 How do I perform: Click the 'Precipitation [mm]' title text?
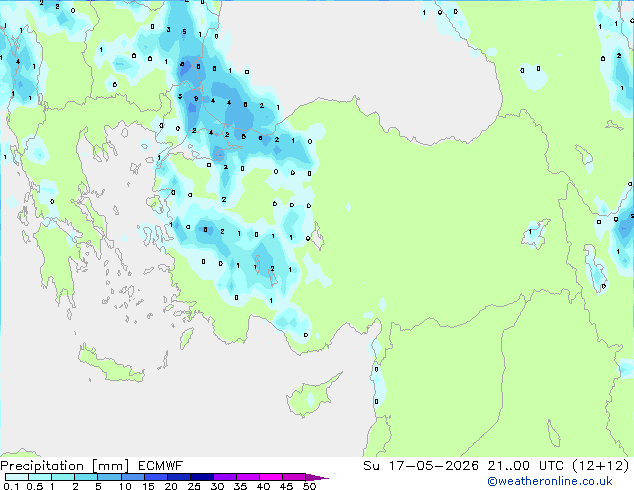point(65,466)
